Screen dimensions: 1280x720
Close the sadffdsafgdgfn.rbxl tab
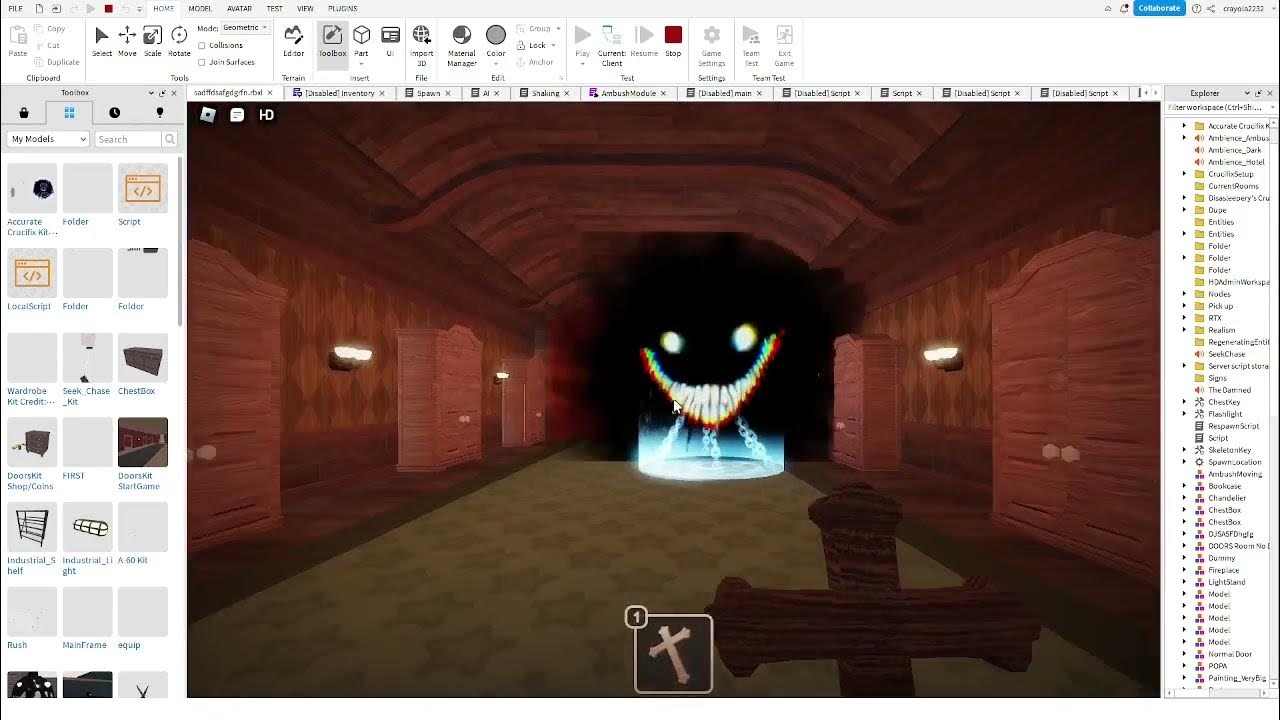tap(270, 93)
